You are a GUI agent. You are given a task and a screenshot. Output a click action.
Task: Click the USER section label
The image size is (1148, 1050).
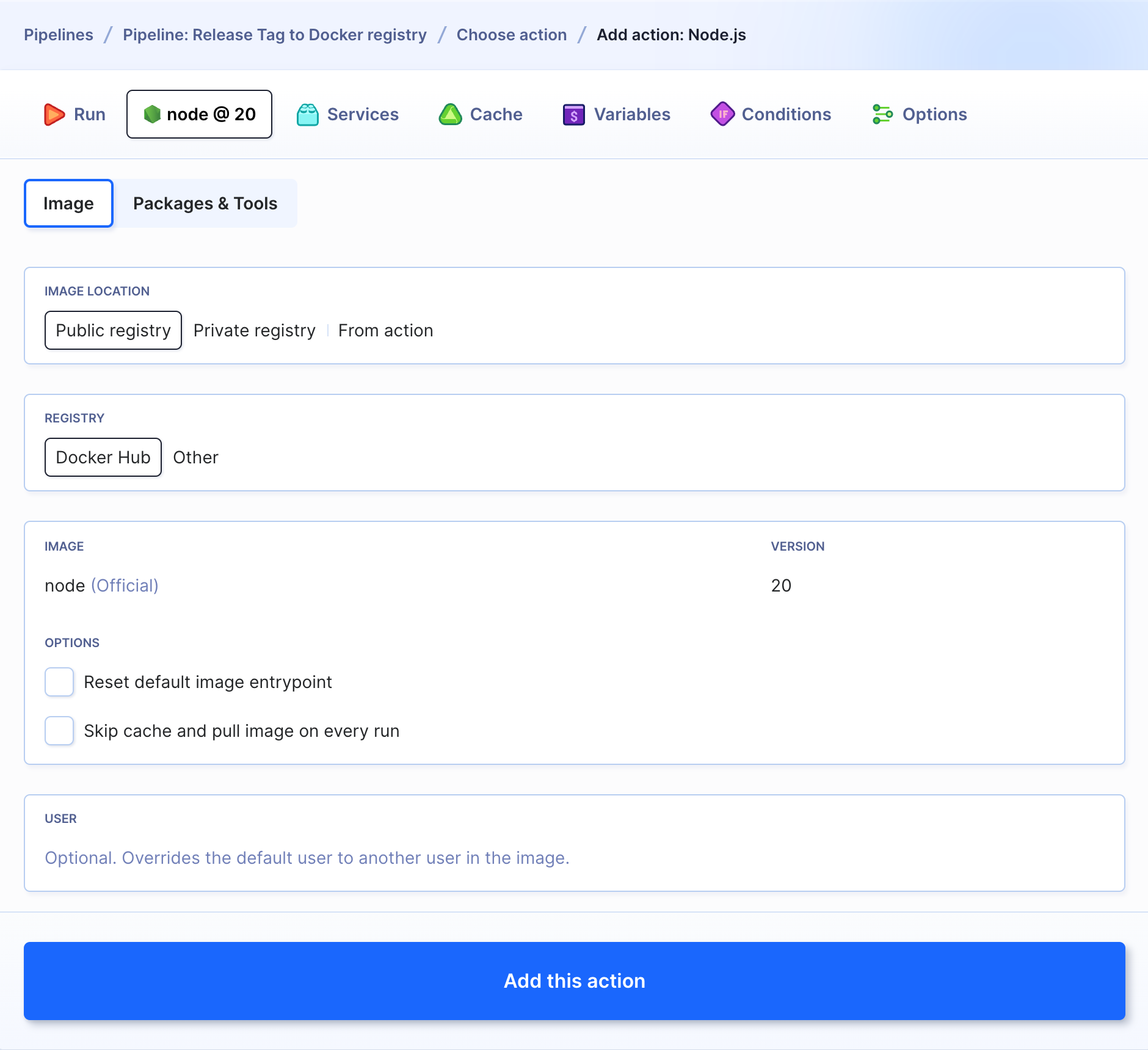coord(61,819)
